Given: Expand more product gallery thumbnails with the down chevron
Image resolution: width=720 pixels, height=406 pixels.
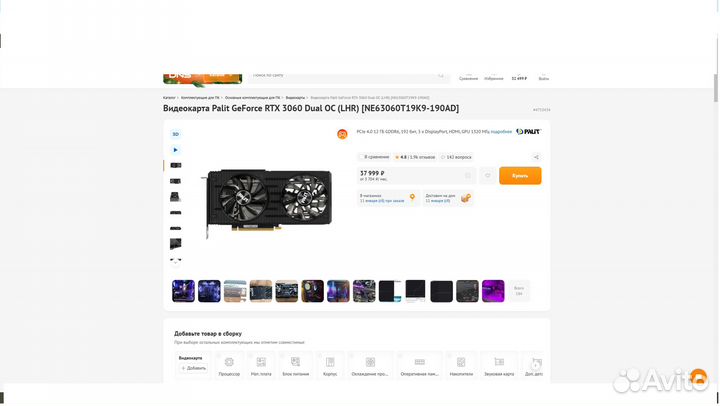Looking at the screenshot, I should (175, 260).
